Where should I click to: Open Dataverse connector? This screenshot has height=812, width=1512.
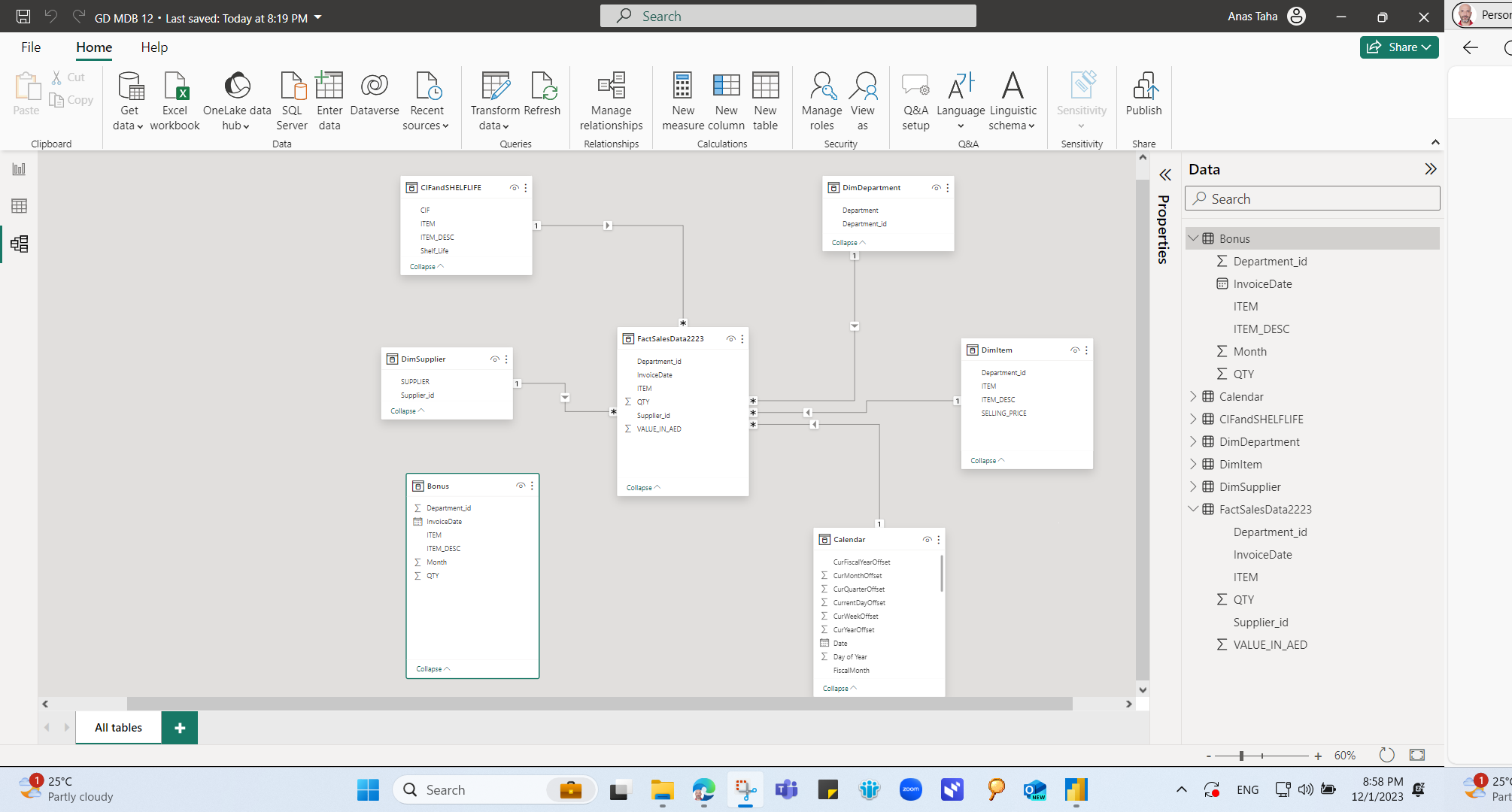coord(375,94)
